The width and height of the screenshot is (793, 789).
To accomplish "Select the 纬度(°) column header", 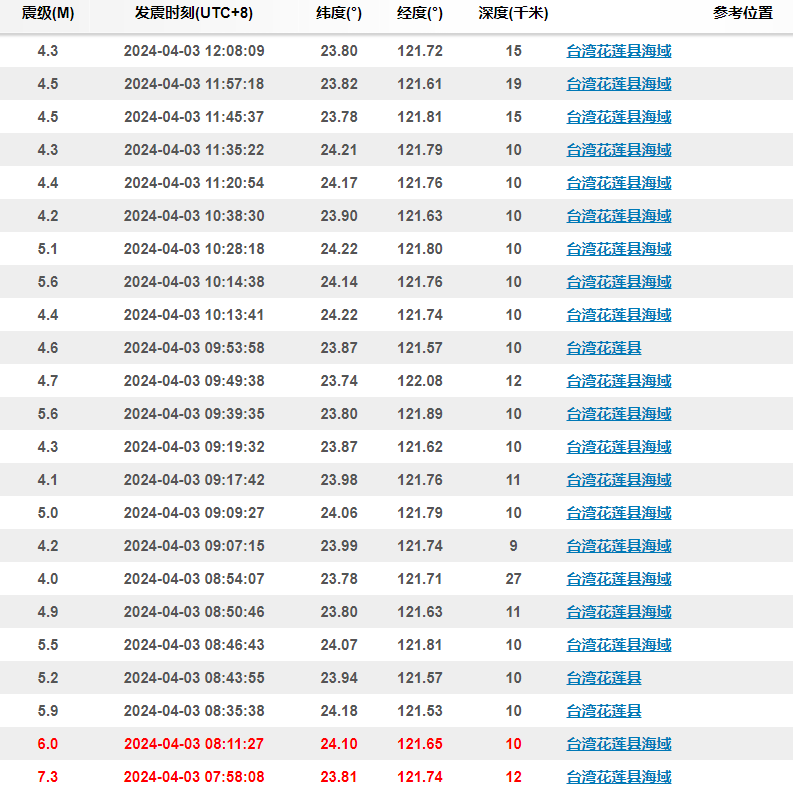I will pyautogui.click(x=339, y=13).
